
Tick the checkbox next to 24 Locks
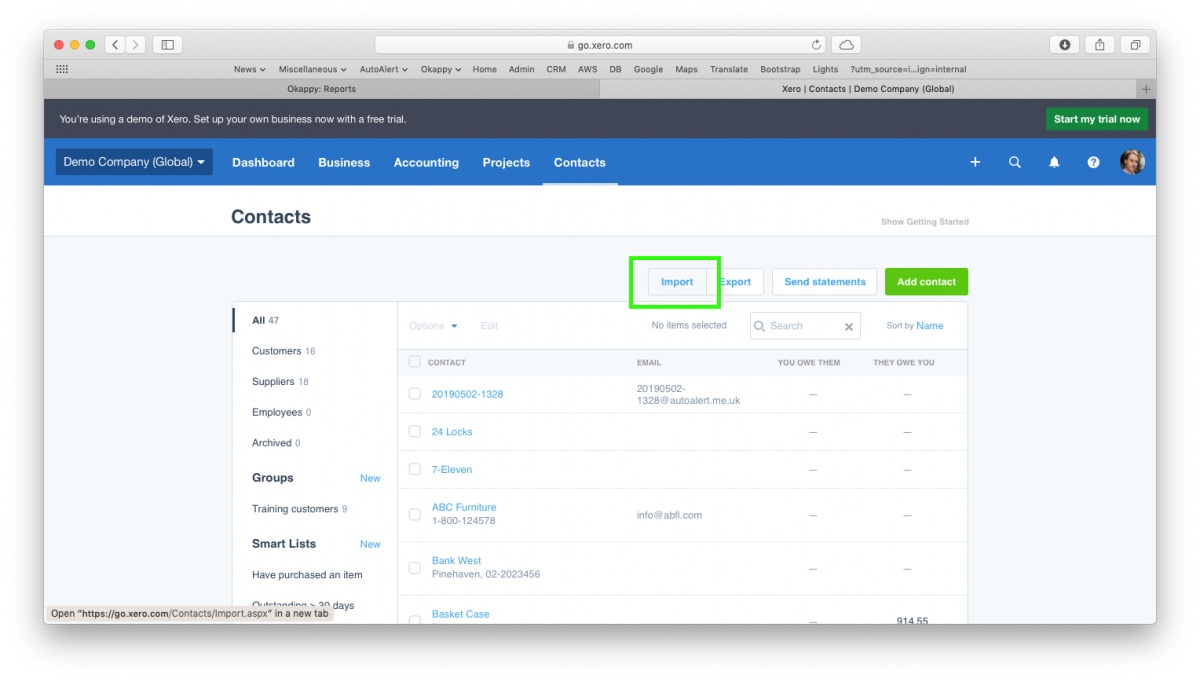tap(414, 431)
